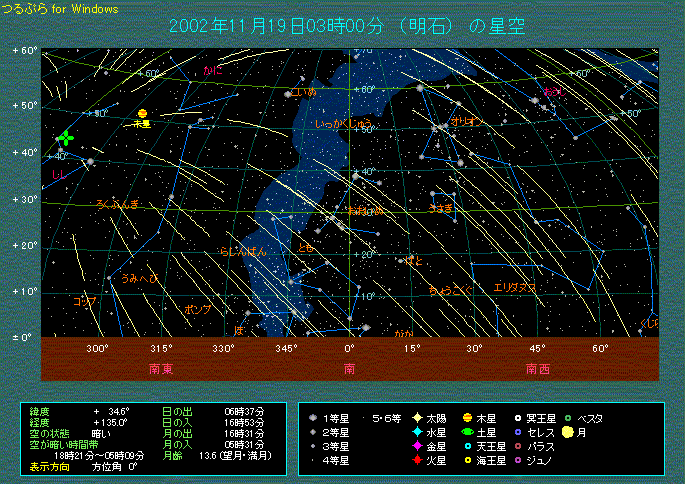Click the green Saturn (土星) legend icon
This screenshot has width=685, height=484.
467,432
